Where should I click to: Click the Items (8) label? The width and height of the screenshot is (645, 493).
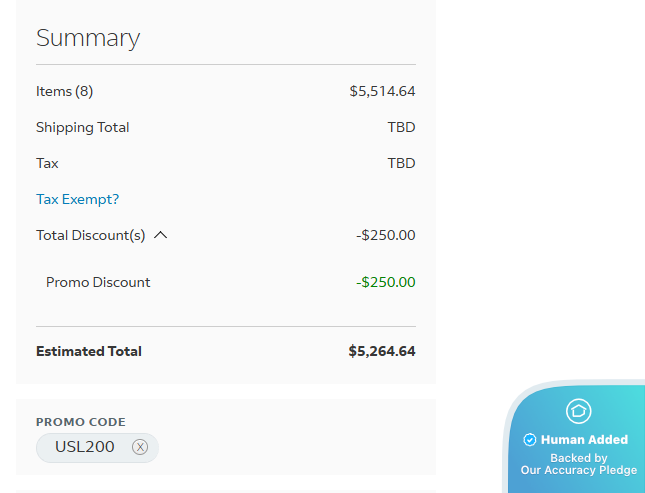pyautogui.click(x=64, y=91)
